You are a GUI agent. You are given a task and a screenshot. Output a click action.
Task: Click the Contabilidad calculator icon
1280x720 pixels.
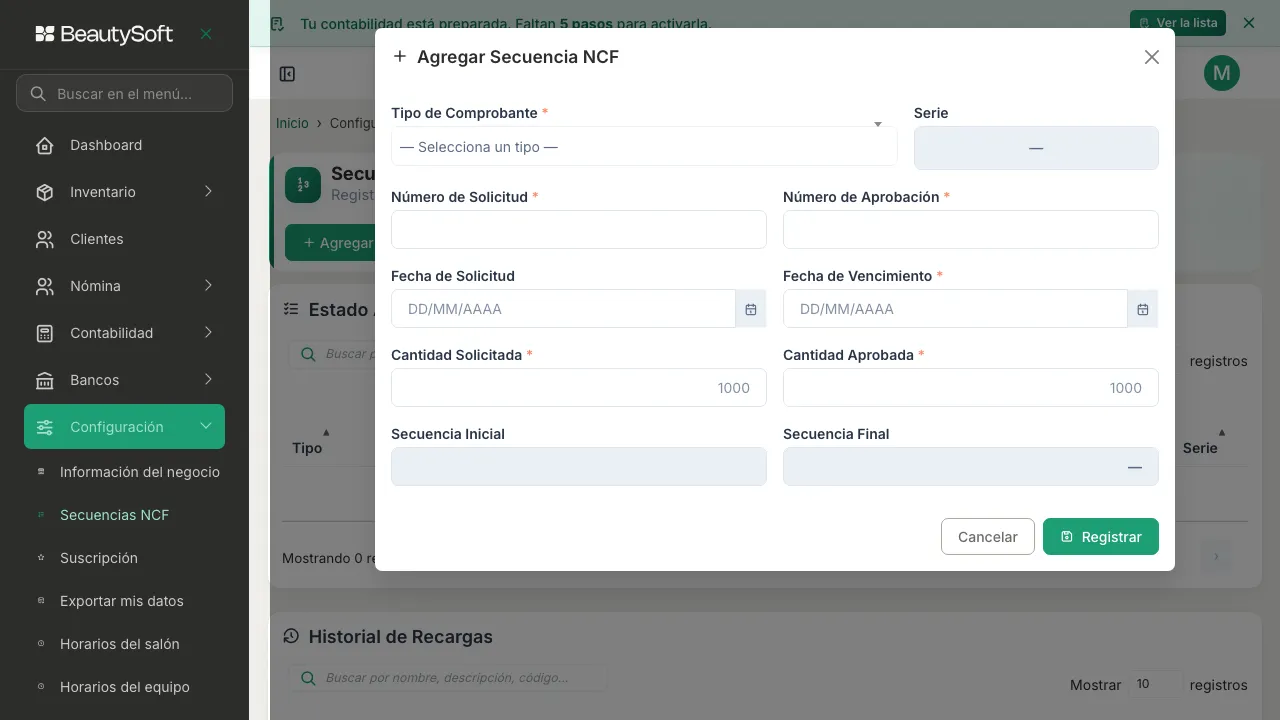point(45,333)
